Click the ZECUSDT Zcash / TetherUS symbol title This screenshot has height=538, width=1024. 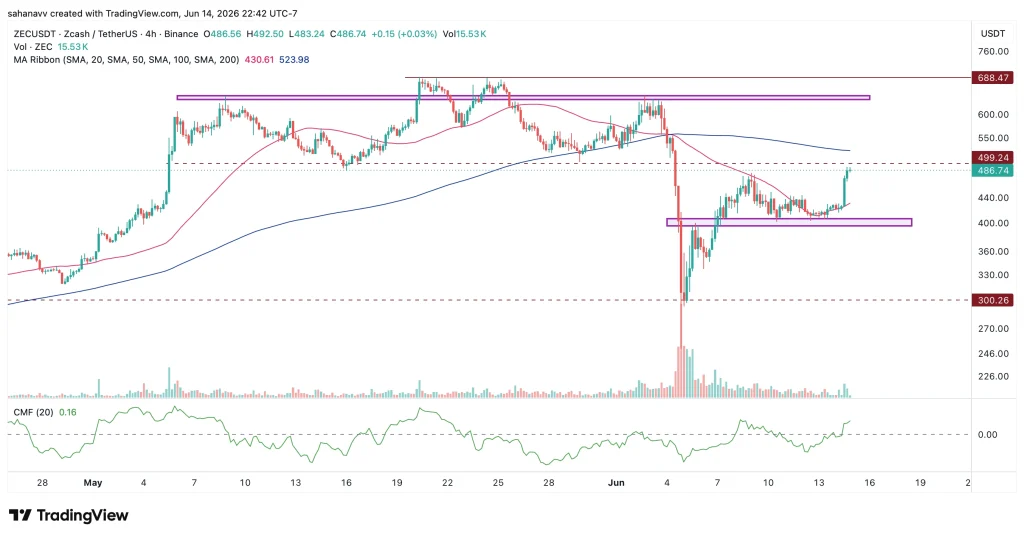106,34
